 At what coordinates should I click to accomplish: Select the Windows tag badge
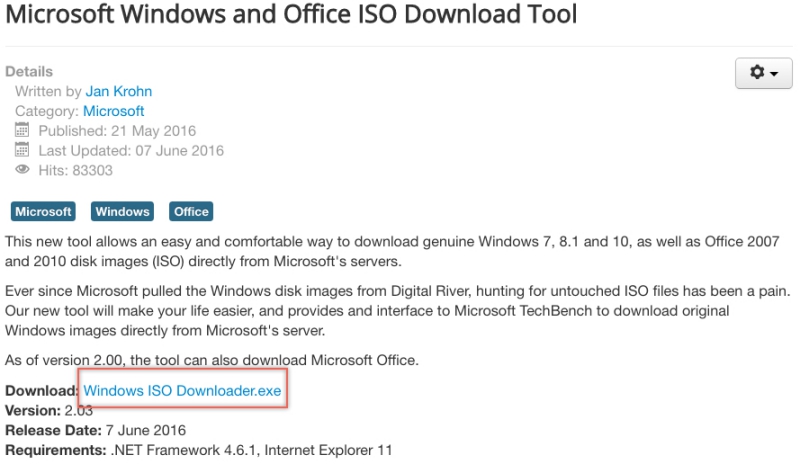[122, 211]
